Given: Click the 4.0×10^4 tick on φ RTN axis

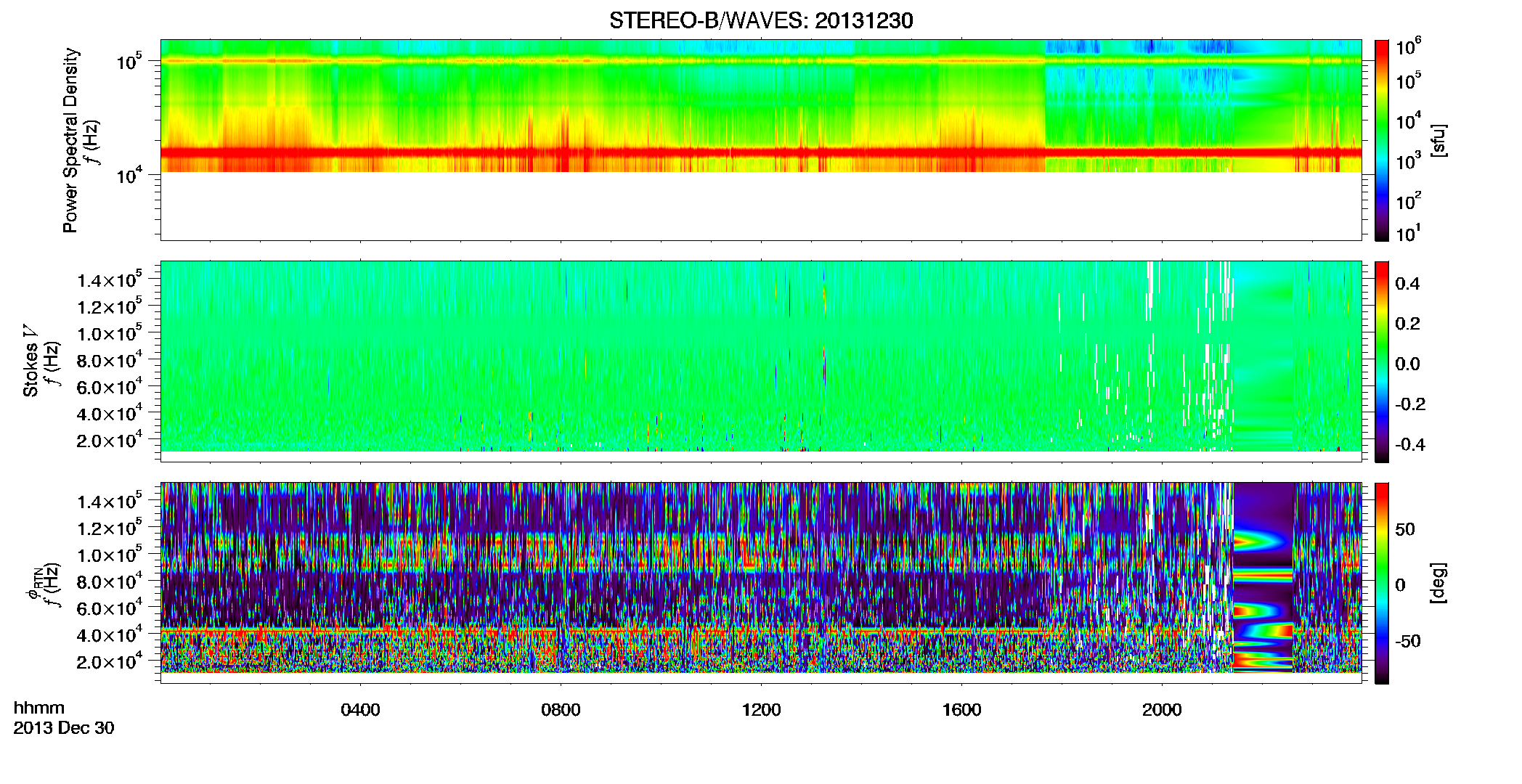Looking at the screenshot, I should [110, 634].
